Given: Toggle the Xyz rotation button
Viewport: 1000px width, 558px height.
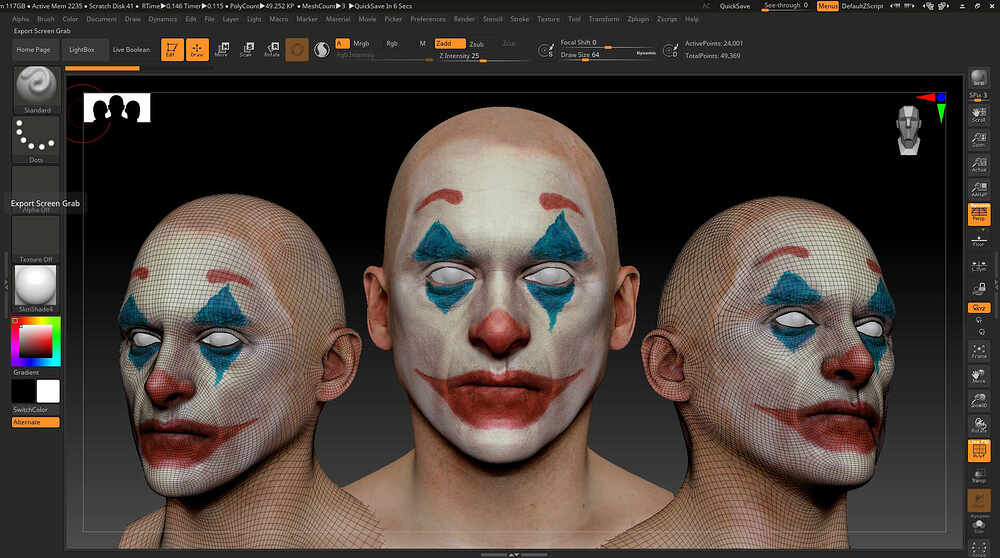Looking at the screenshot, I should pos(978,307).
